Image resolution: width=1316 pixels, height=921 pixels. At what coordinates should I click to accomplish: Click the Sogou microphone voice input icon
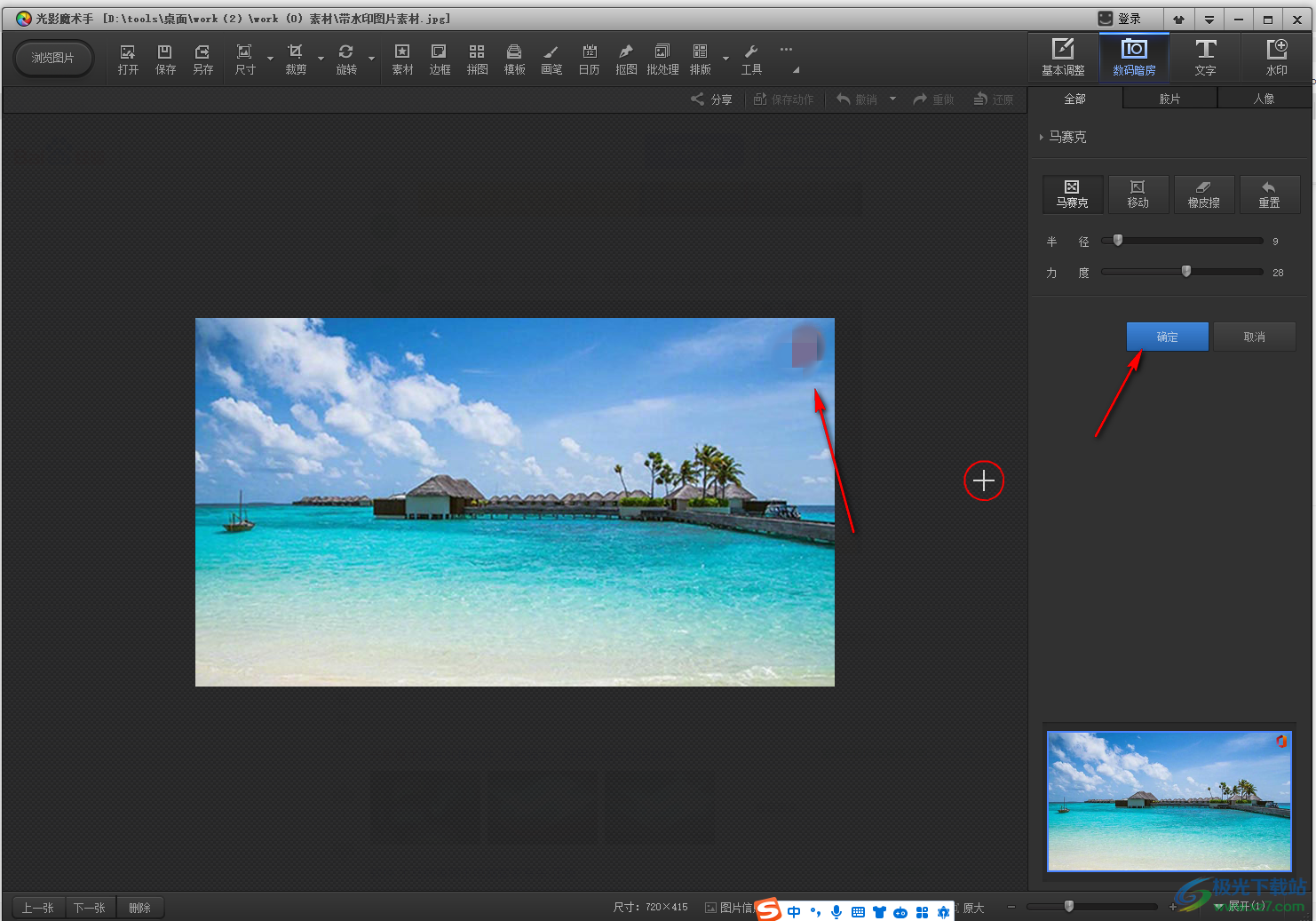pyautogui.click(x=836, y=912)
